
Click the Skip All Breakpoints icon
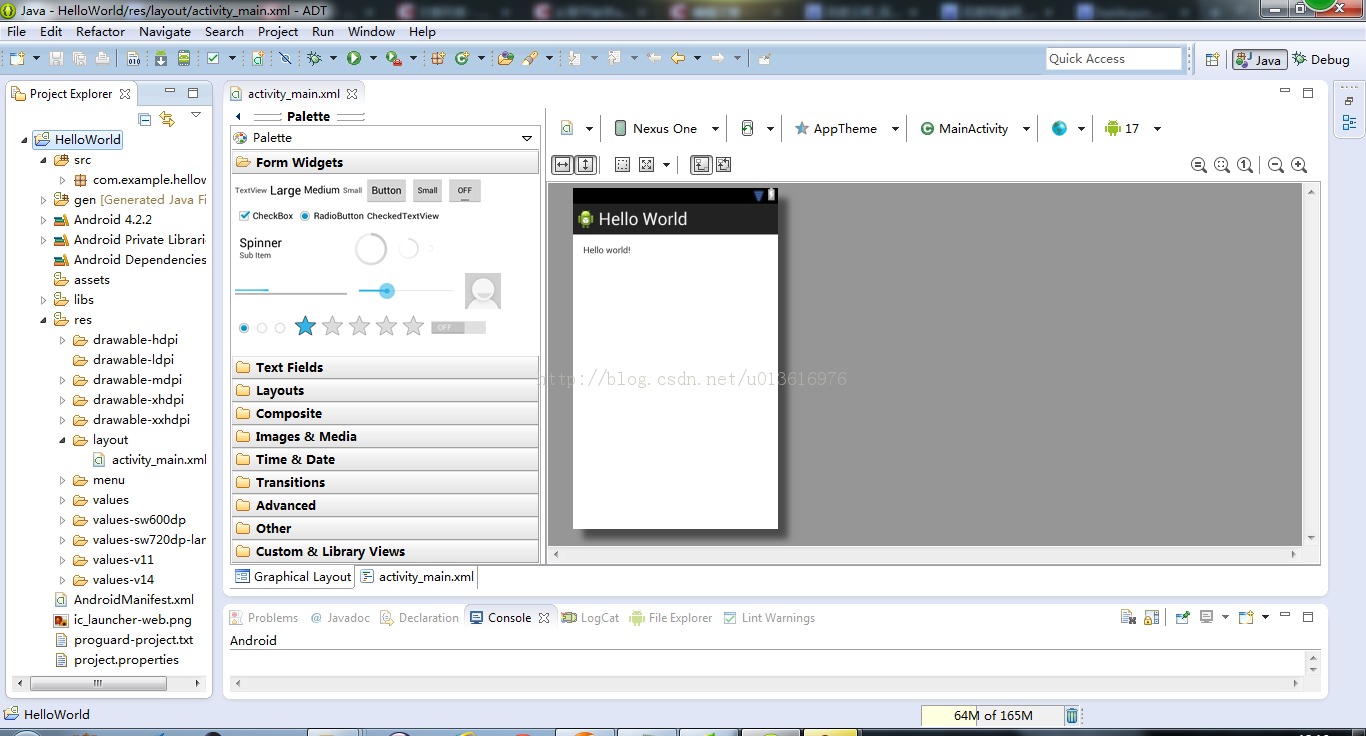(x=285, y=59)
